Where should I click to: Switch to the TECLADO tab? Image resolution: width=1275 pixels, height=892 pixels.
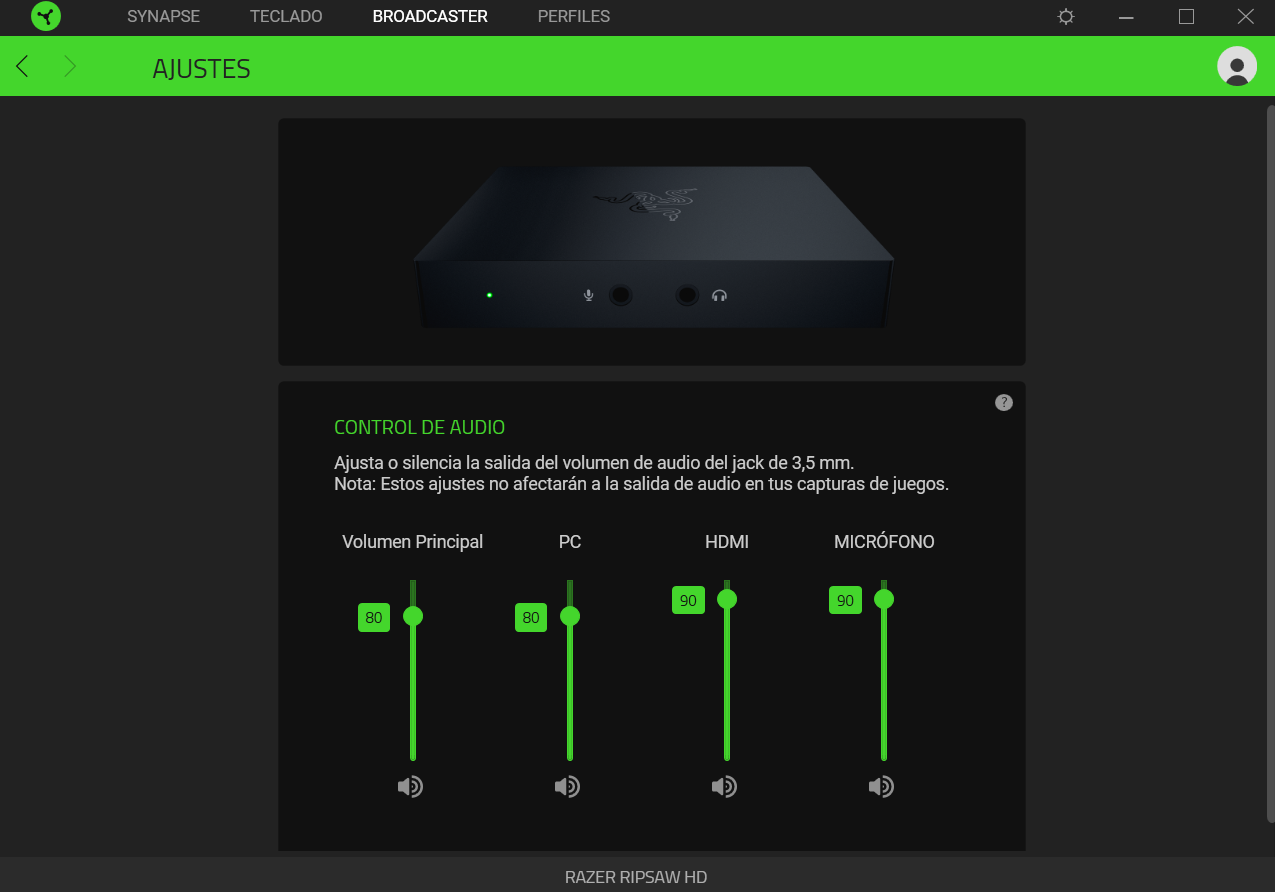[x=286, y=17]
